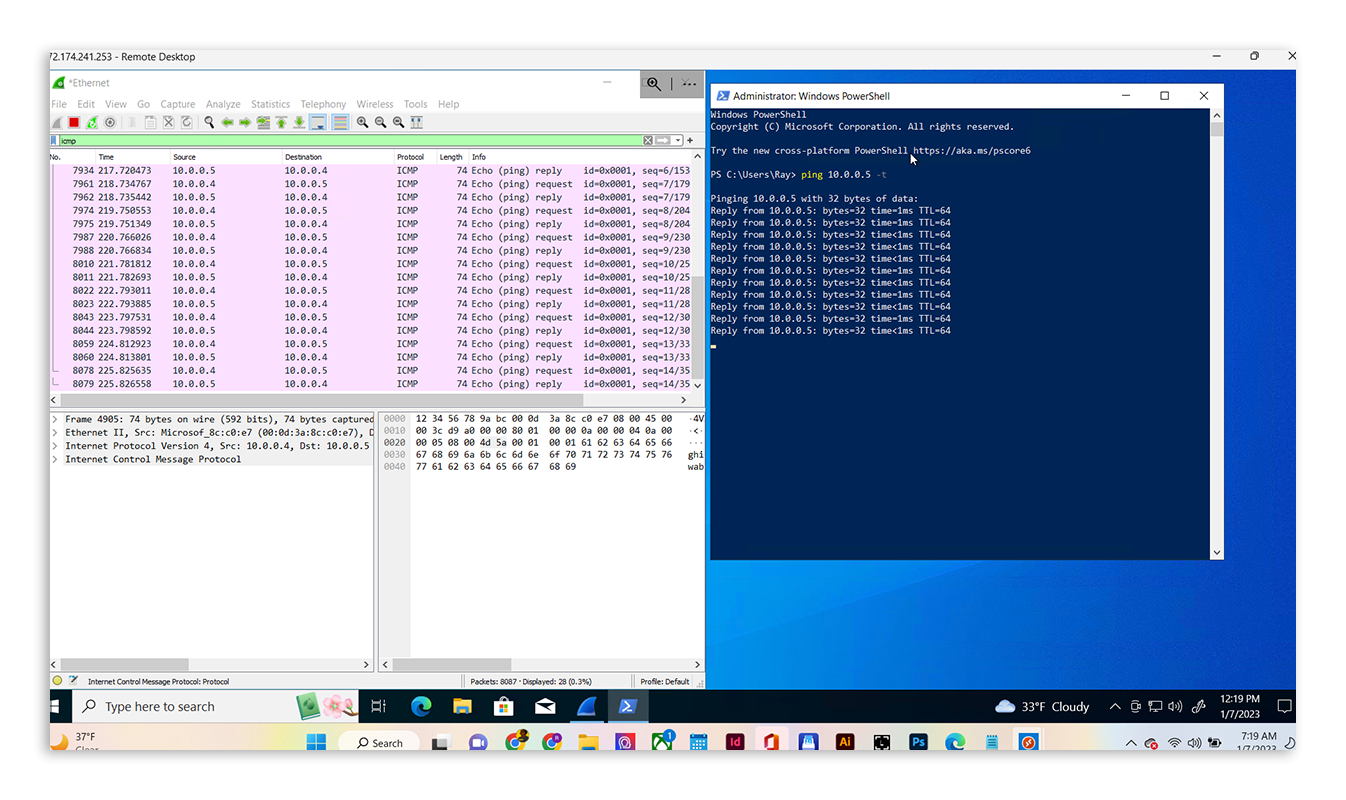Open the Statistics menu
The width and height of the screenshot is (1346, 800).
[x=270, y=103]
